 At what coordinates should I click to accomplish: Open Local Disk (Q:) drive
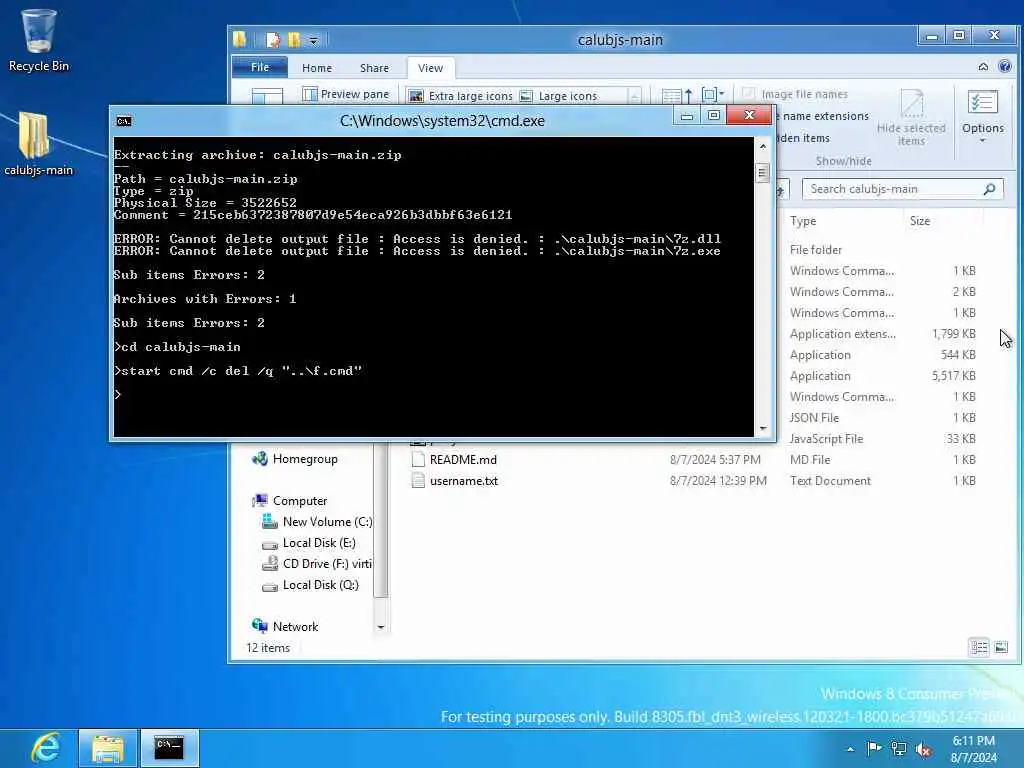pos(311,584)
